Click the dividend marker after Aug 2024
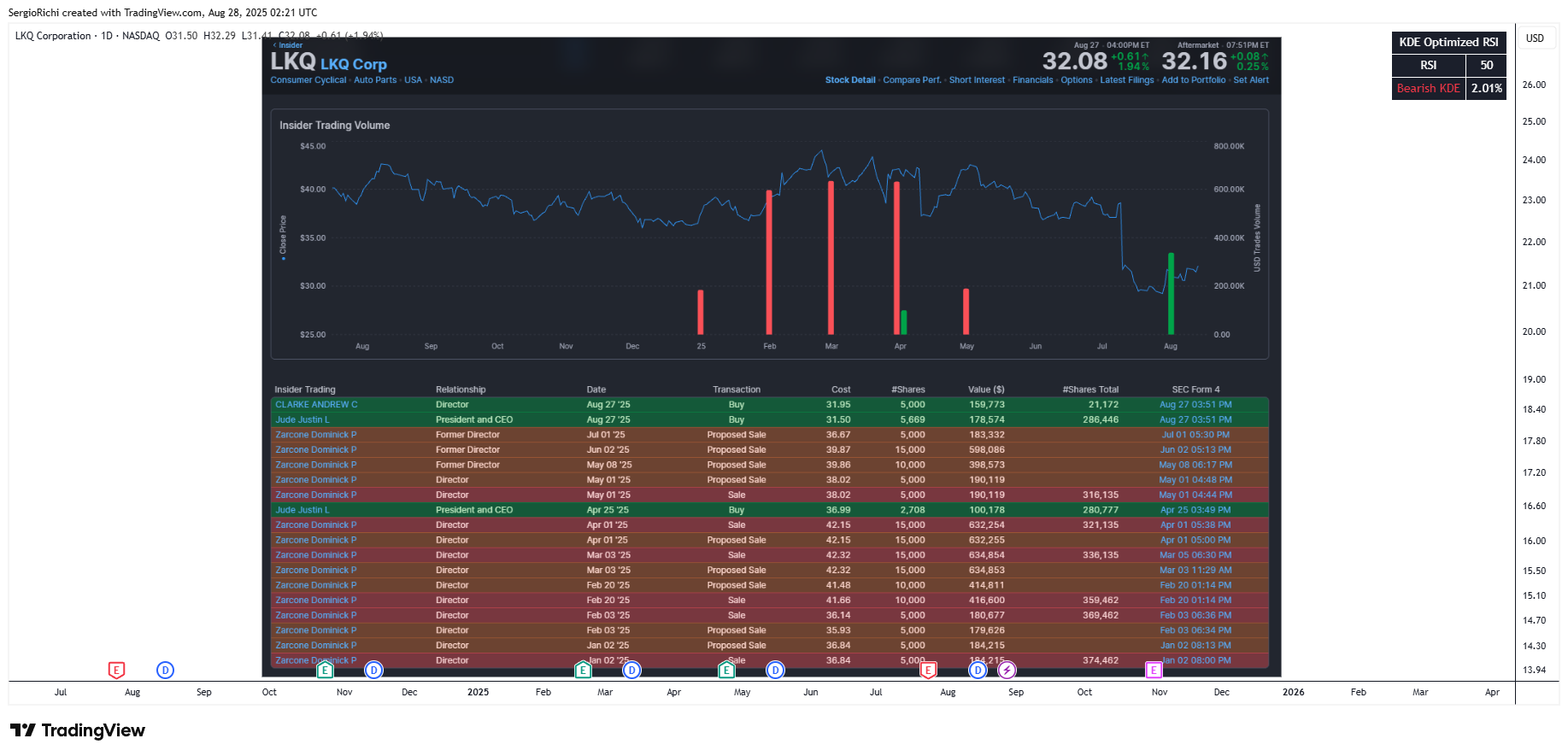 (x=166, y=671)
